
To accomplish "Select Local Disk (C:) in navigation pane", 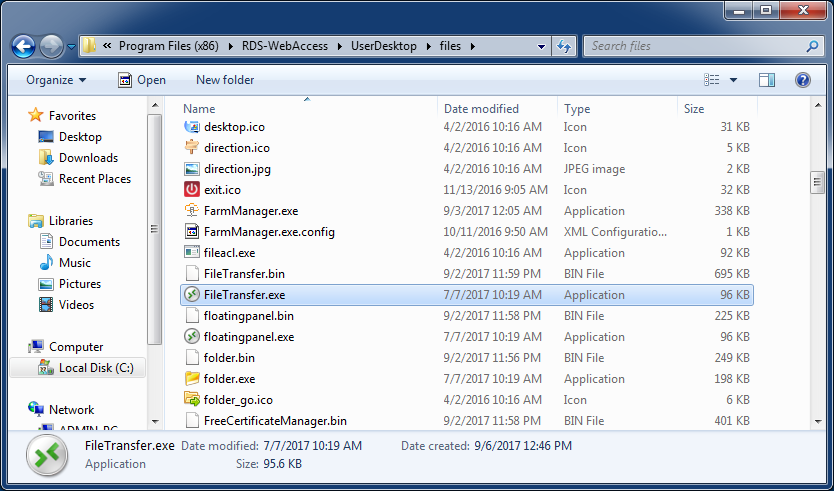I will [x=96, y=368].
